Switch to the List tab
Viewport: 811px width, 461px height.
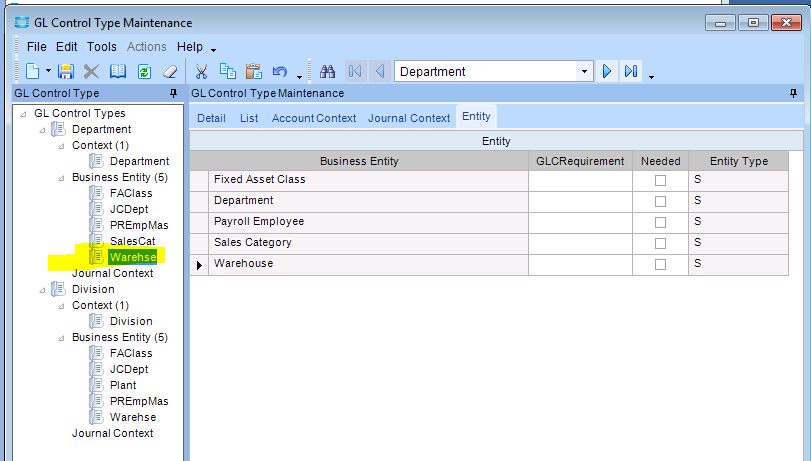pos(249,118)
